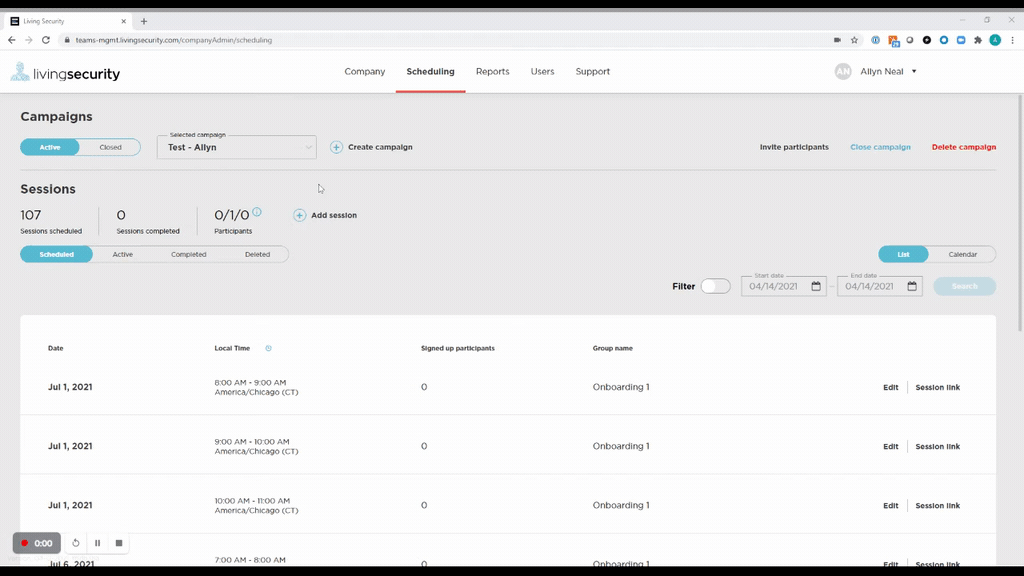Open the Start date calendar icon
The width and height of the screenshot is (1024, 576).
[816, 286]
